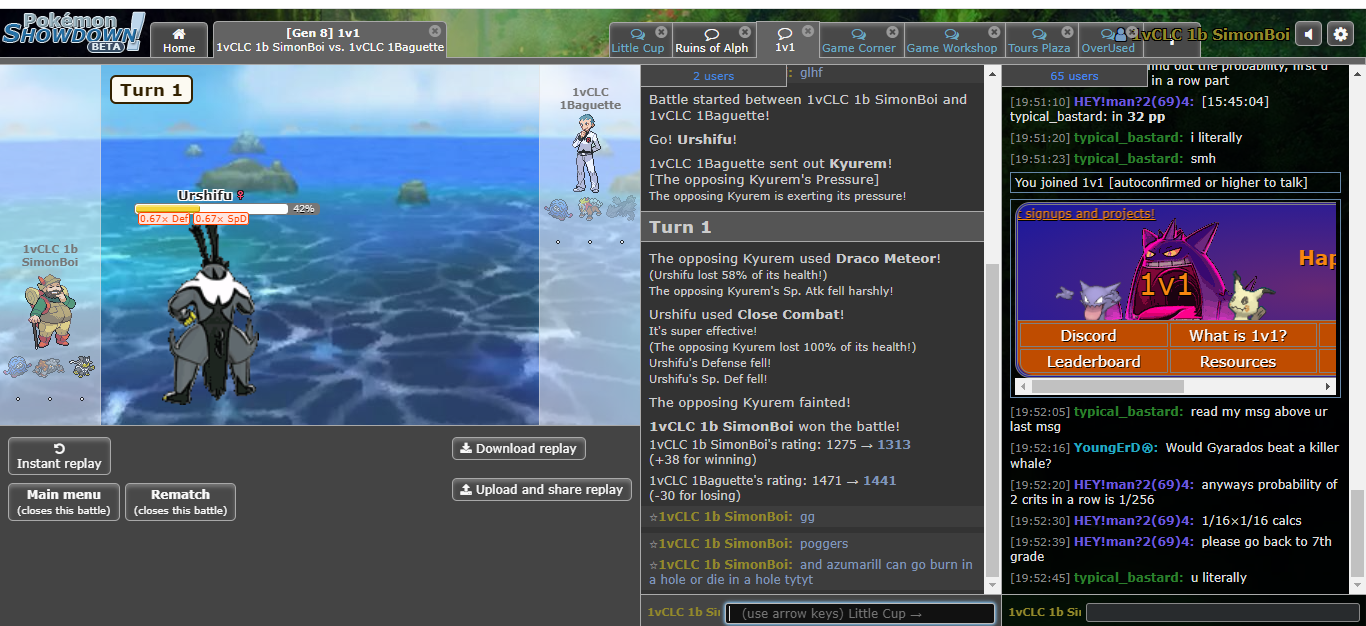
Task: Click the Turn 1 header in battle log
Action: coord(812,227)
